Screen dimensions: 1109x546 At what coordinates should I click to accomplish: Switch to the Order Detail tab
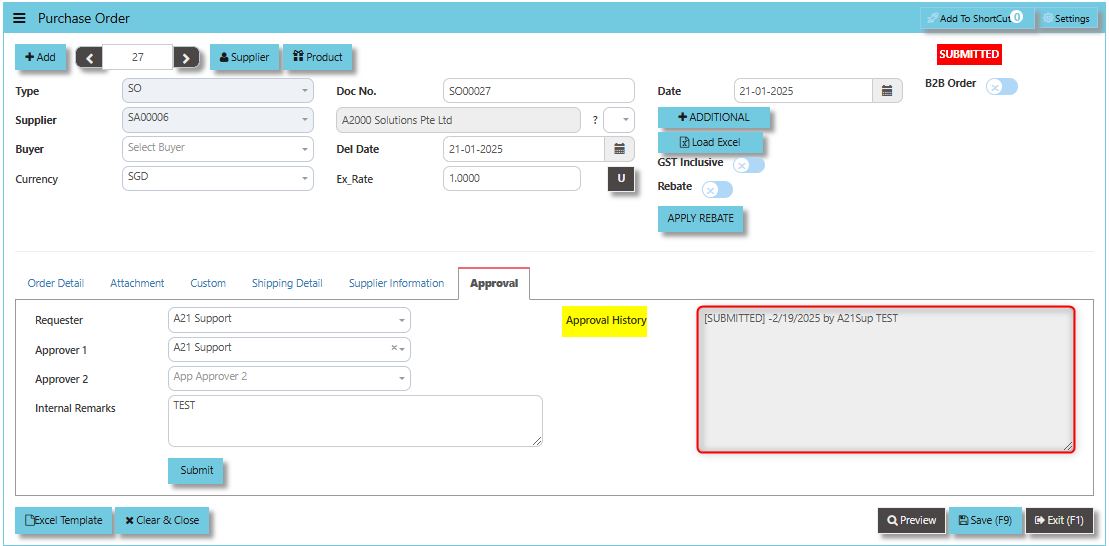pyautogui.click(x=56, y=283)
